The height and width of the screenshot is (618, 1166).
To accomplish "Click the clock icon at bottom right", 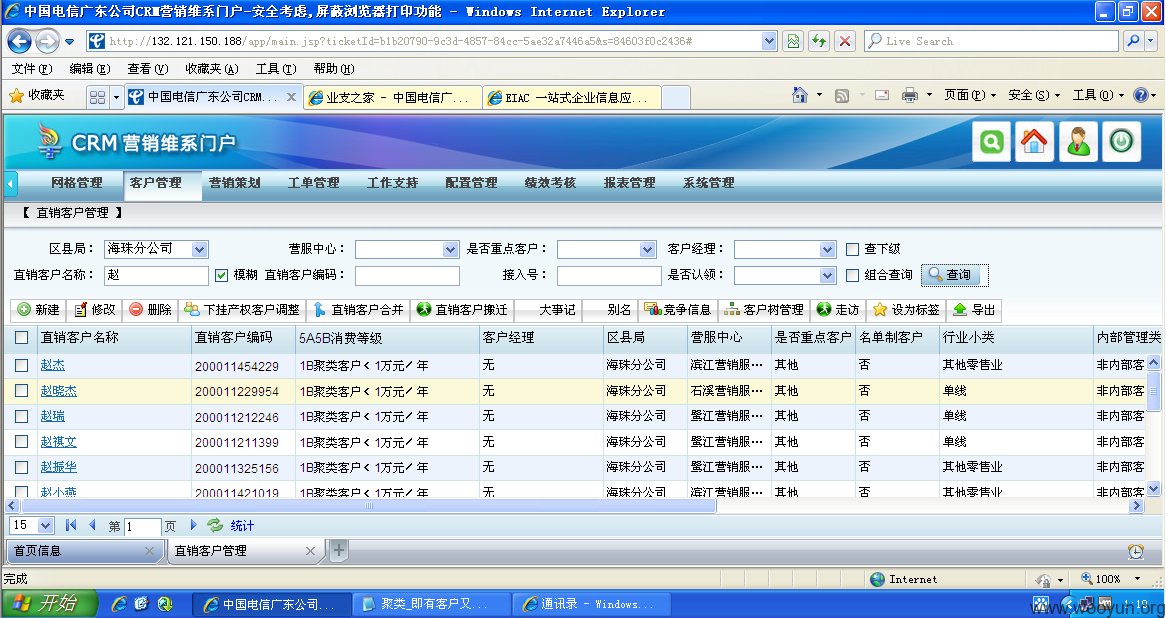I will click(1136, 551).
